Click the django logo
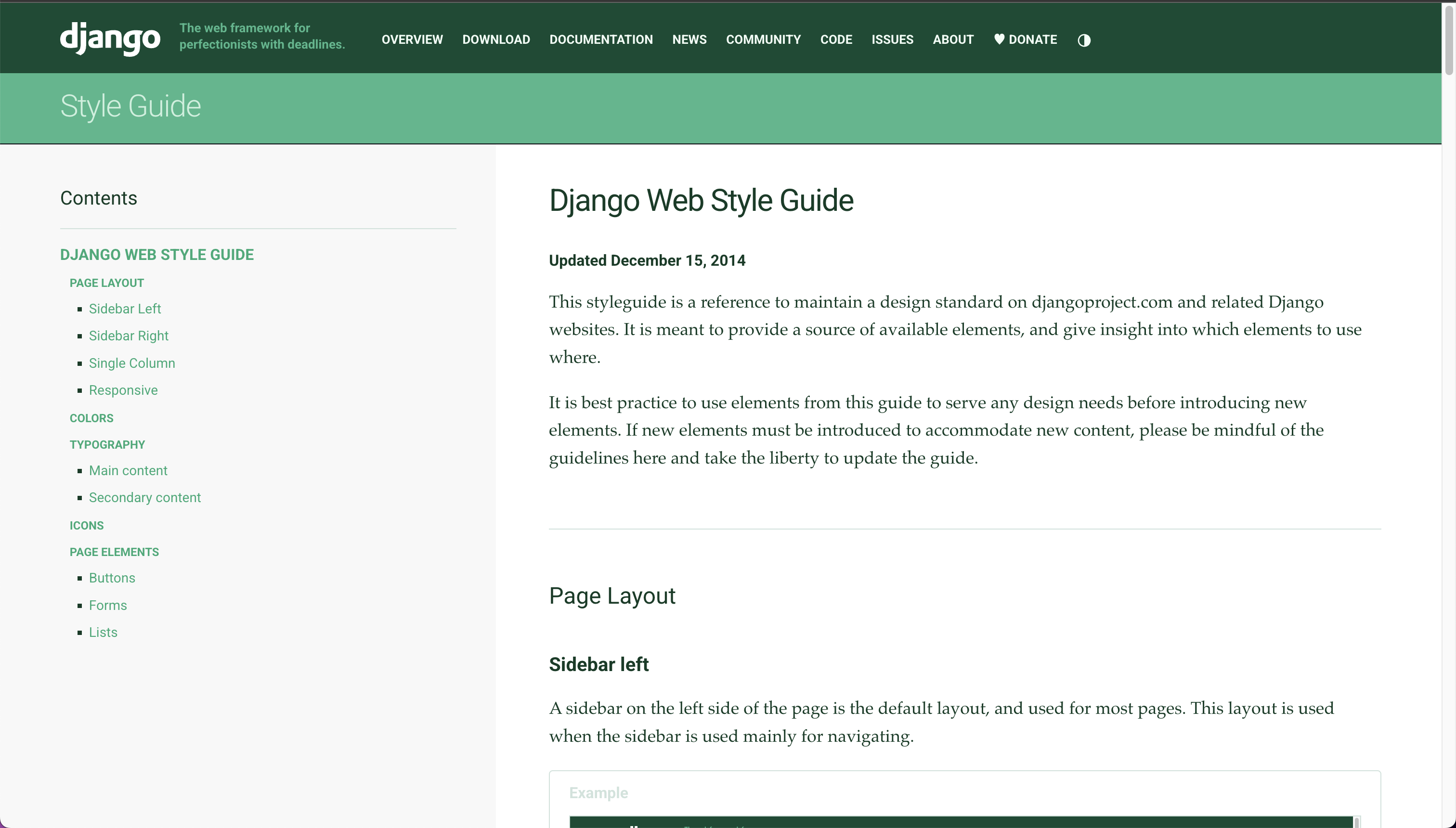Image resolution: width=1456 pixels, height=828 pixels. [x=110, y=39]
